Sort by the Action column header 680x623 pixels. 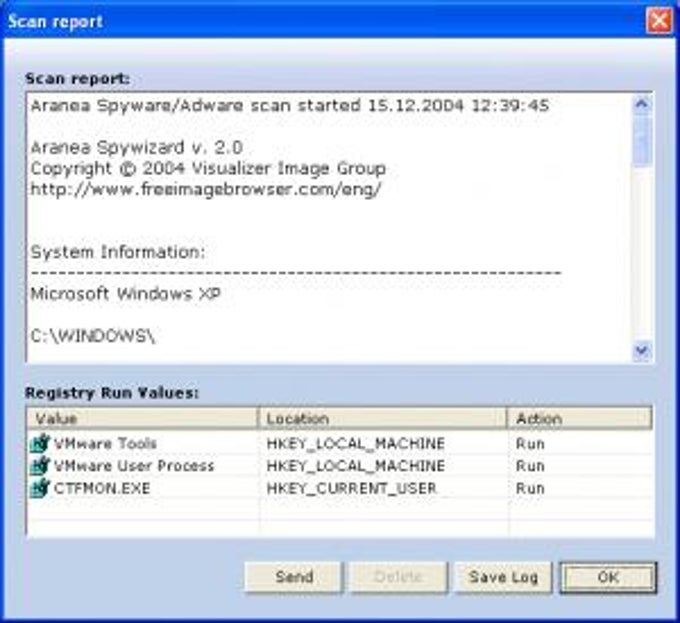point(579,418)
